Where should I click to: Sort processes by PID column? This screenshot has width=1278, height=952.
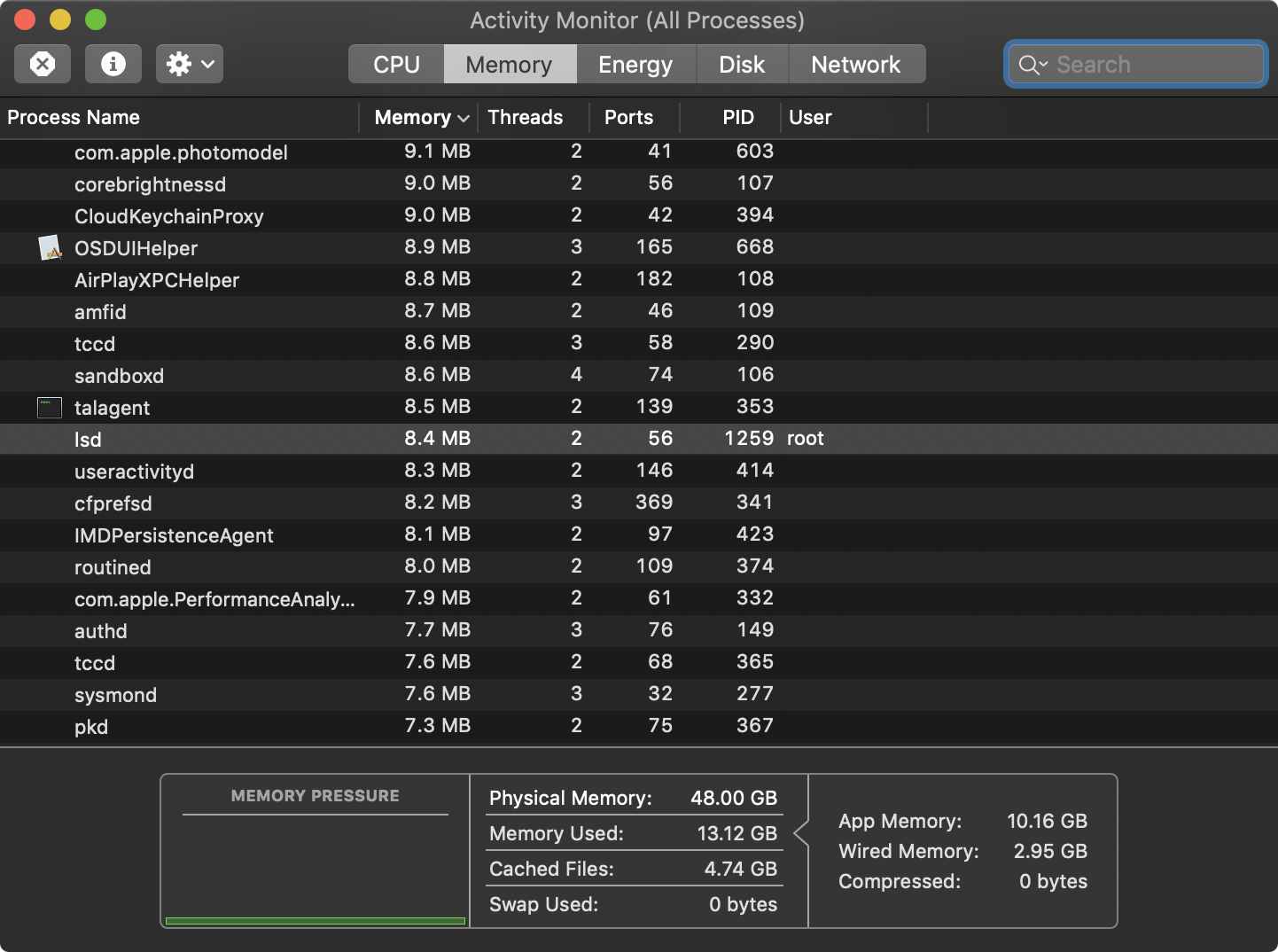(x=737, y=118)
